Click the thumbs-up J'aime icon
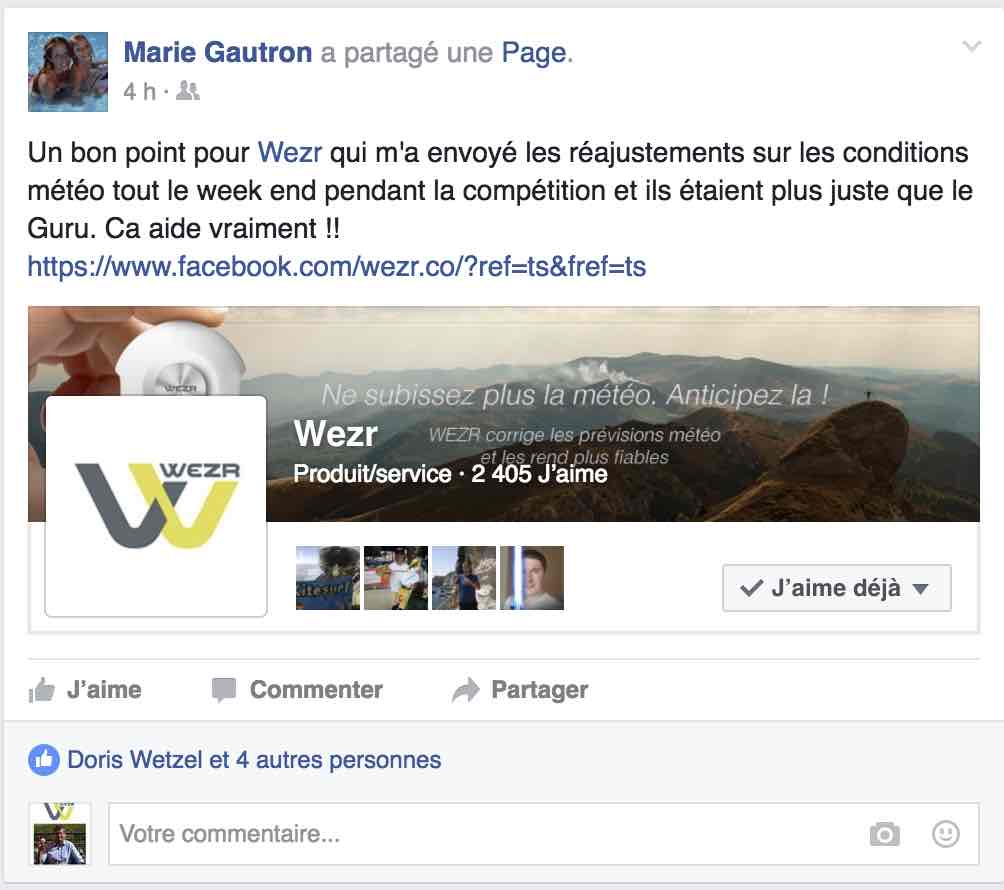Viewport: 1004px width, 890px height. coord(42,690)
